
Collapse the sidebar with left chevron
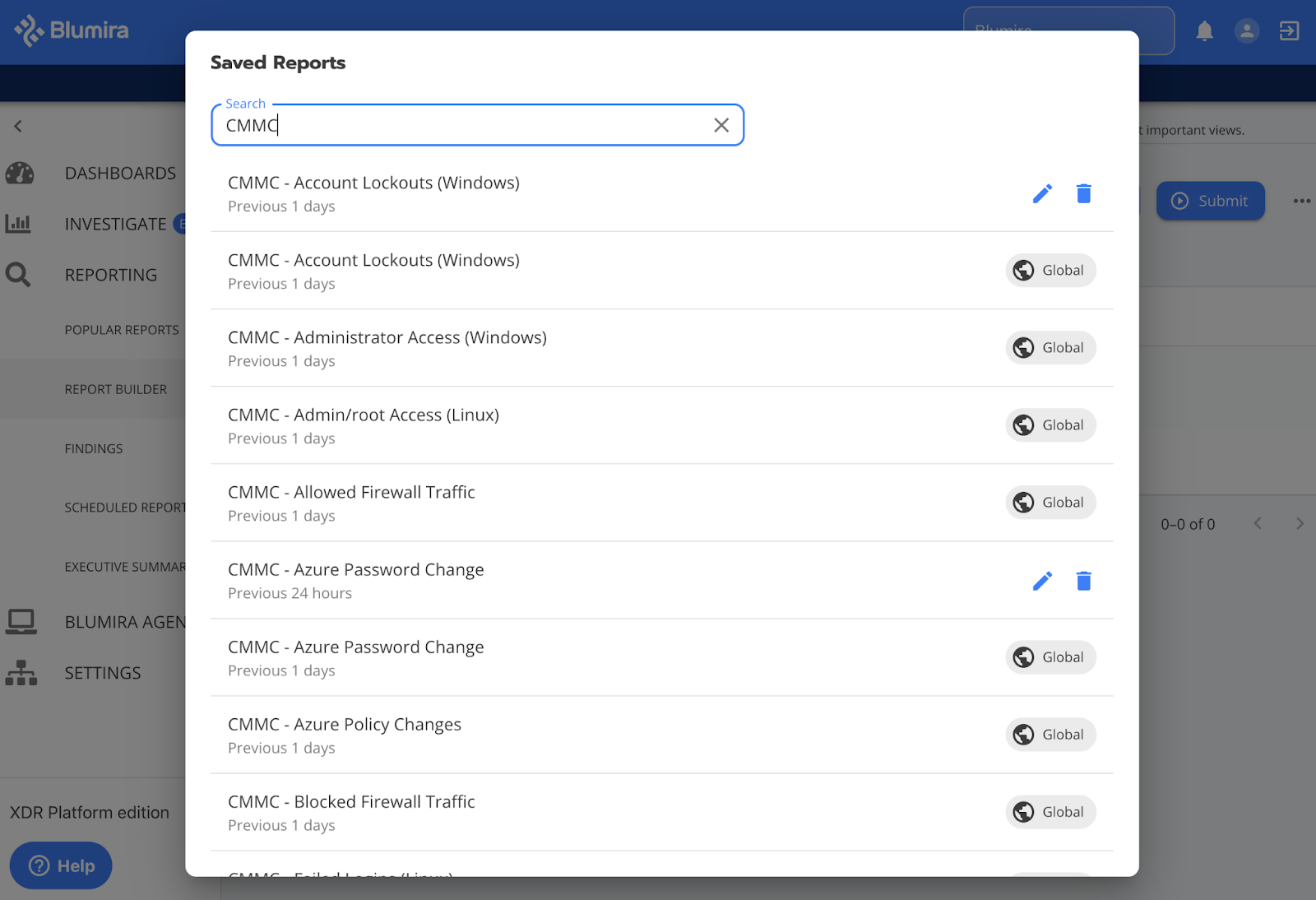(x=18, y=126)
